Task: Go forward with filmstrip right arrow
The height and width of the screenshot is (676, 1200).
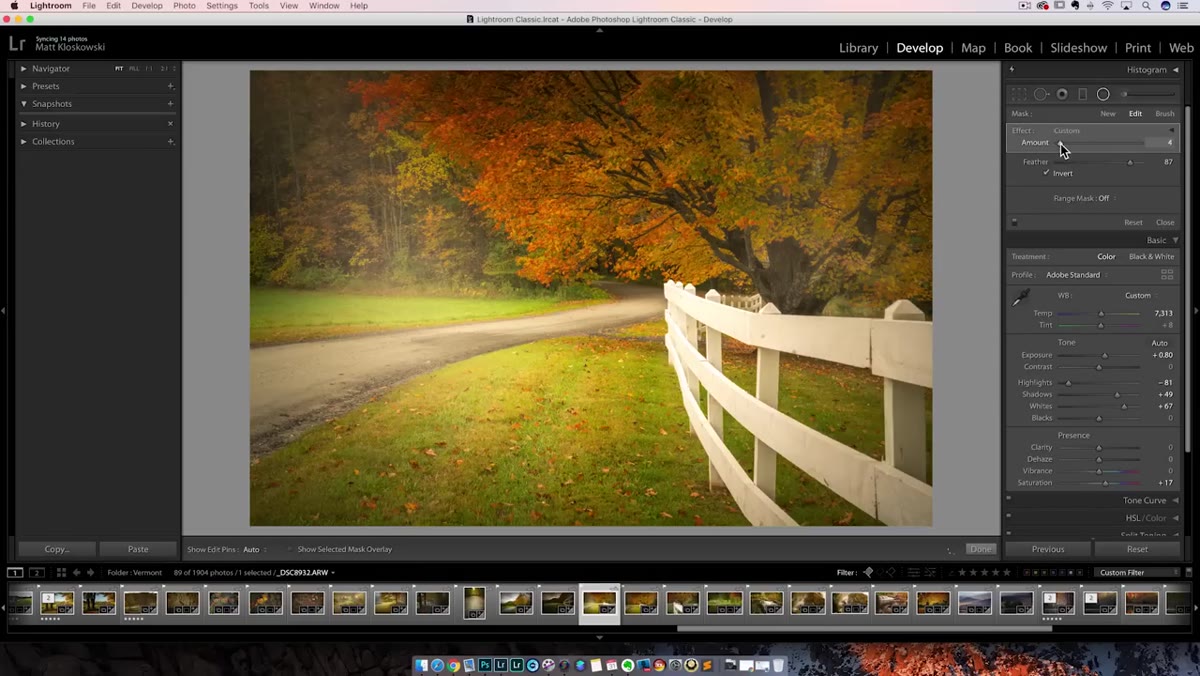Action: (90, 572)
